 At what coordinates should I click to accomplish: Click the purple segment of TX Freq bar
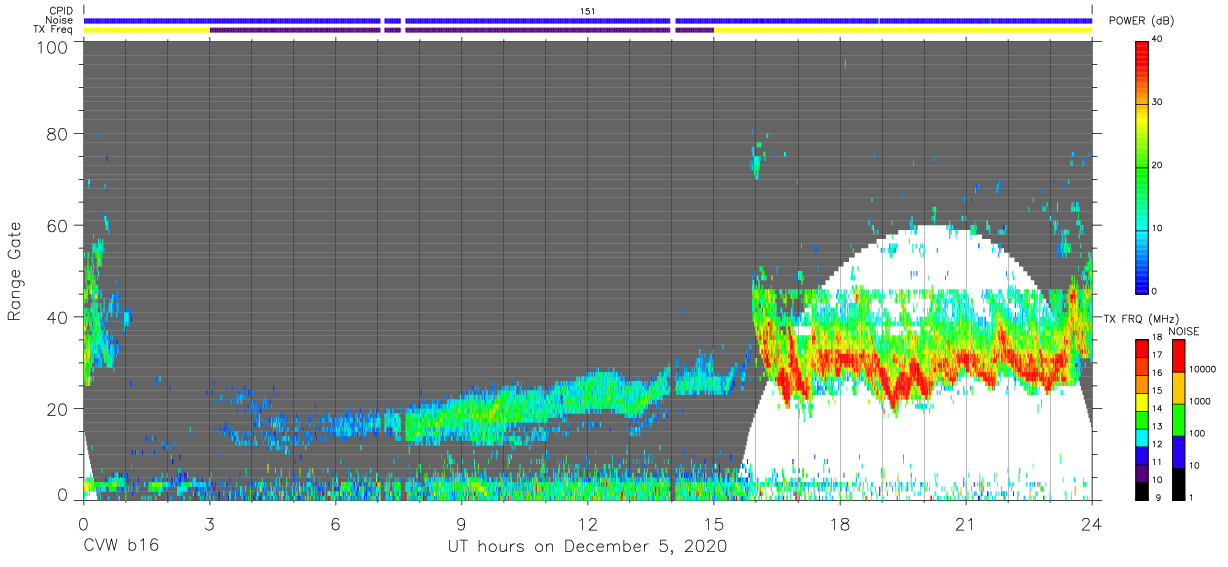(x=461, y=30)
